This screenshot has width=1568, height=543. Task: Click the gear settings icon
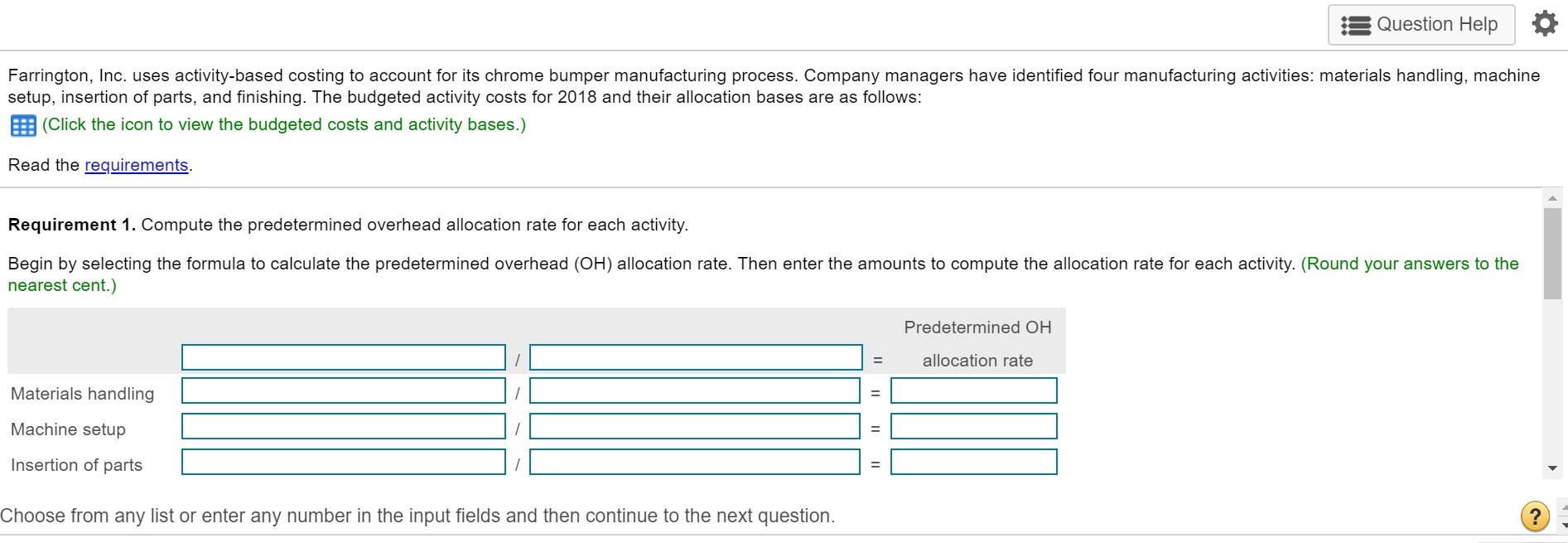1543,23
